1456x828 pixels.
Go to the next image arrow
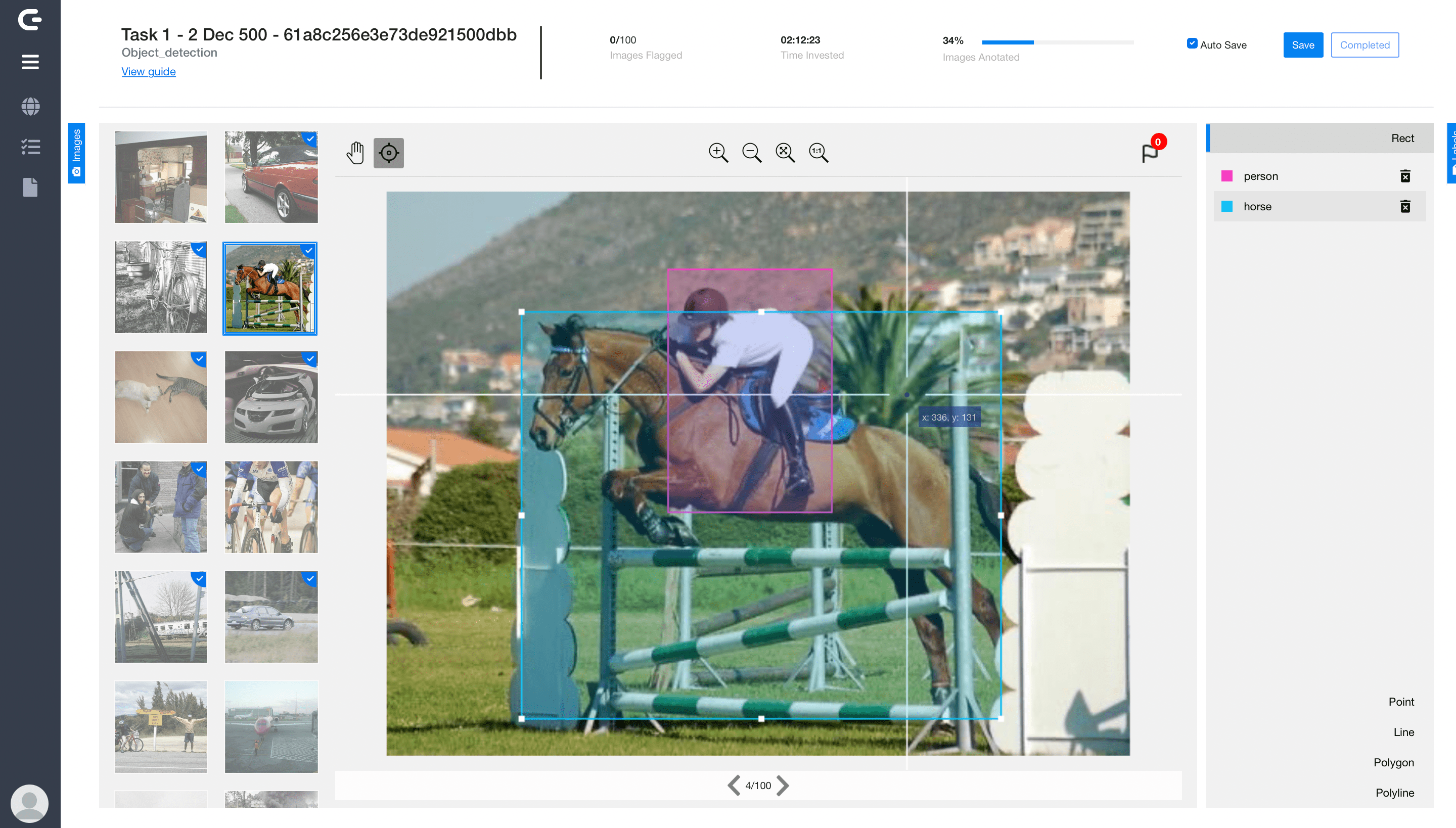(783, 786)
